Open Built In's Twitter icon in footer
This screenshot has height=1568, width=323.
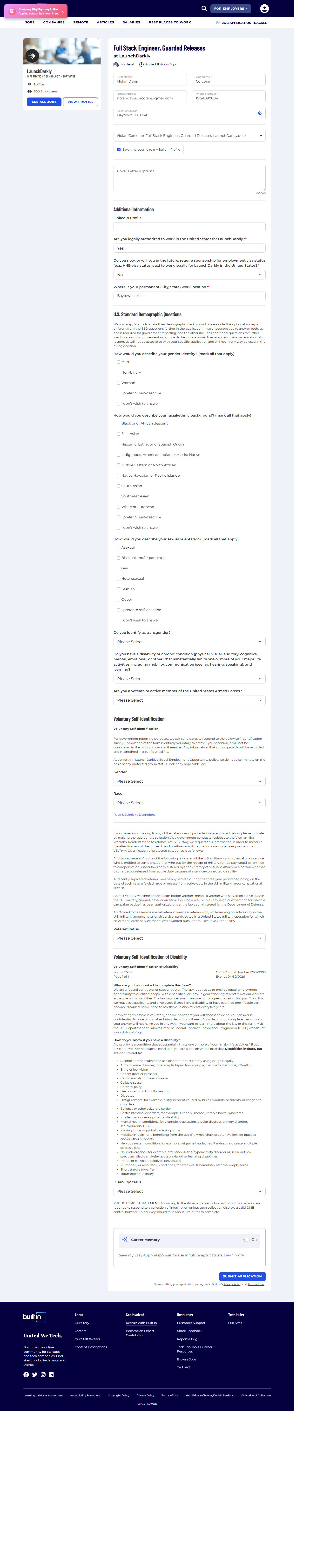coord(35,1374)
